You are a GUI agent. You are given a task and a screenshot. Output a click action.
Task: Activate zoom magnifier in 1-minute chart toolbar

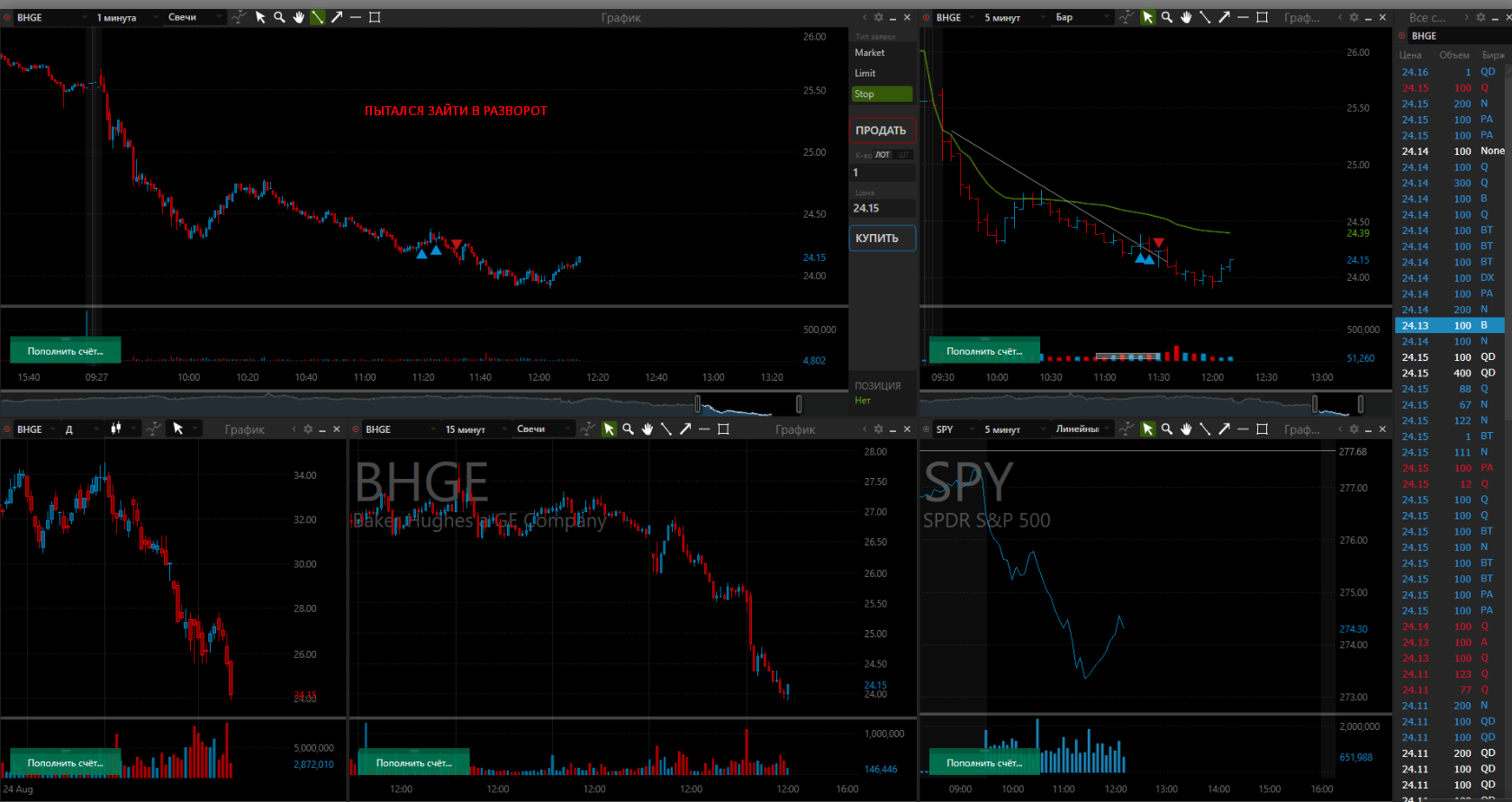[x=279, y=17]
